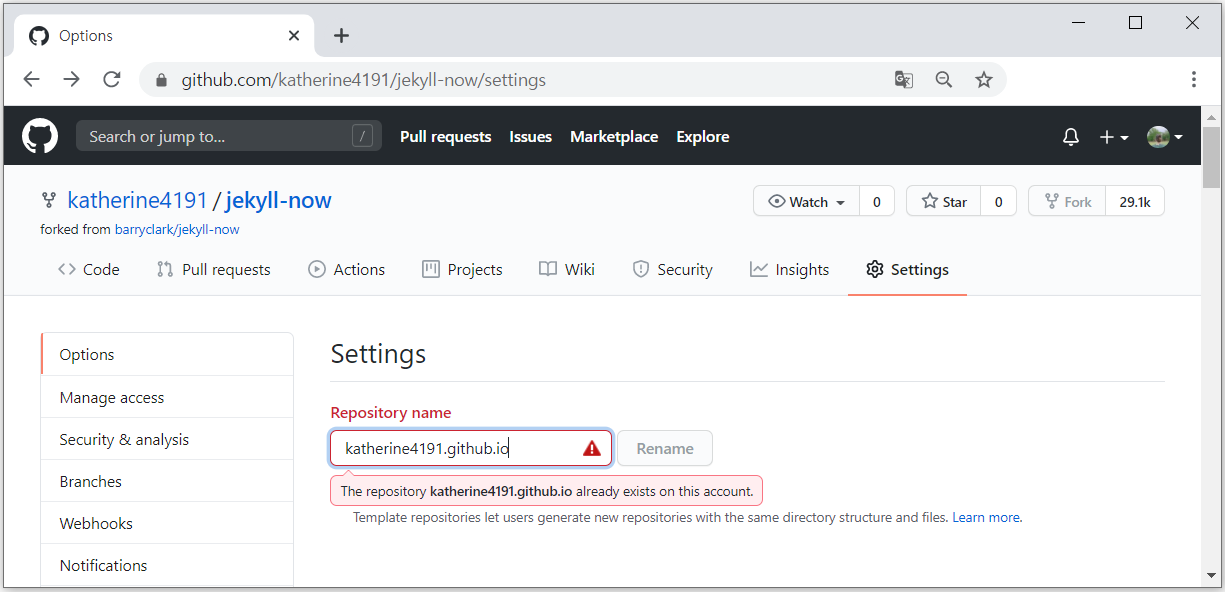Viewport: 1225px width, 592px height.
Task: Switch to the Code tab
Action: 89,269
